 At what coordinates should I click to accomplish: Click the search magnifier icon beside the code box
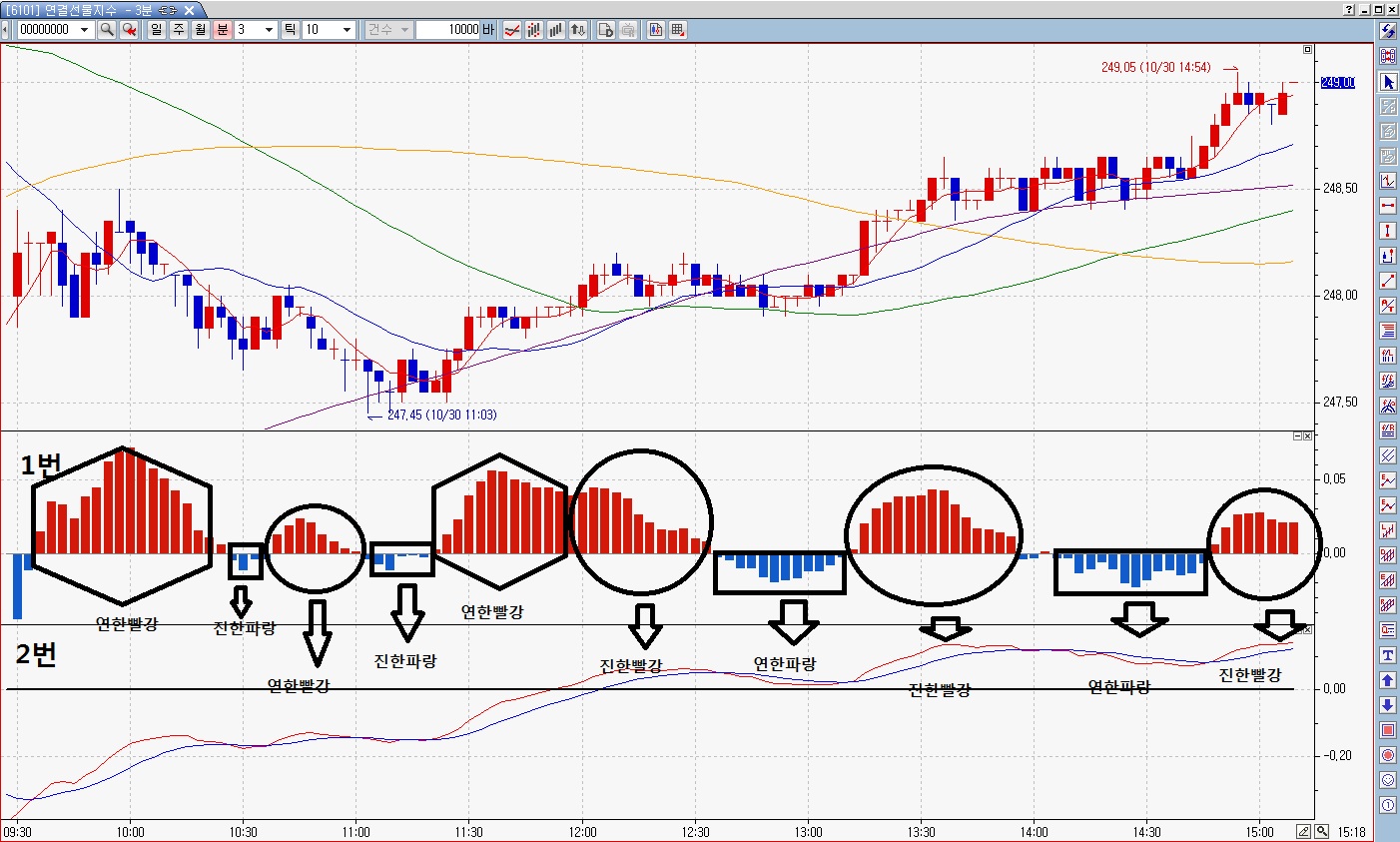click(107, 30)
